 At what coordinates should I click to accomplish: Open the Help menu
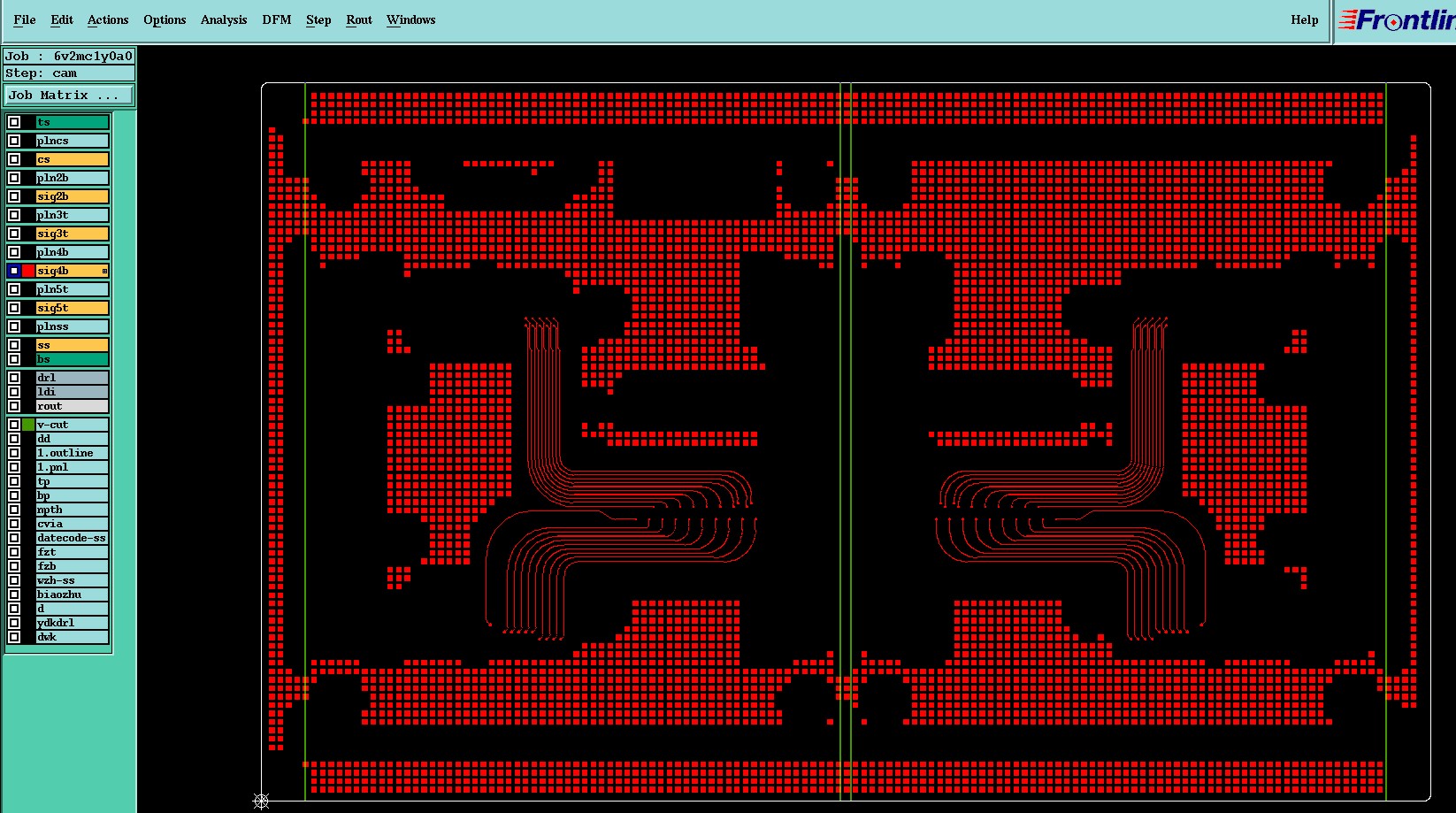1305,19
